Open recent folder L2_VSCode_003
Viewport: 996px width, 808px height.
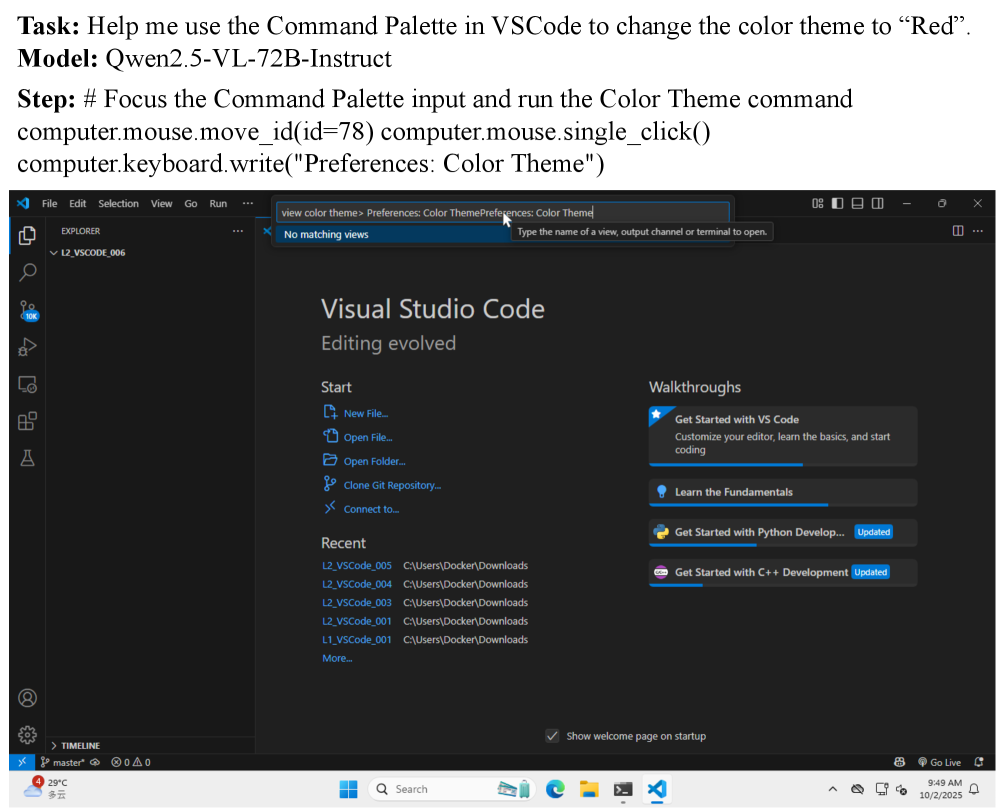(x=356, y=603)
